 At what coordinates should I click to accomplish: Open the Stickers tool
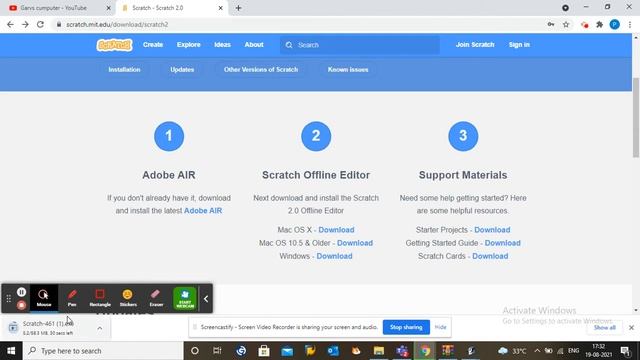click(128, 298)
